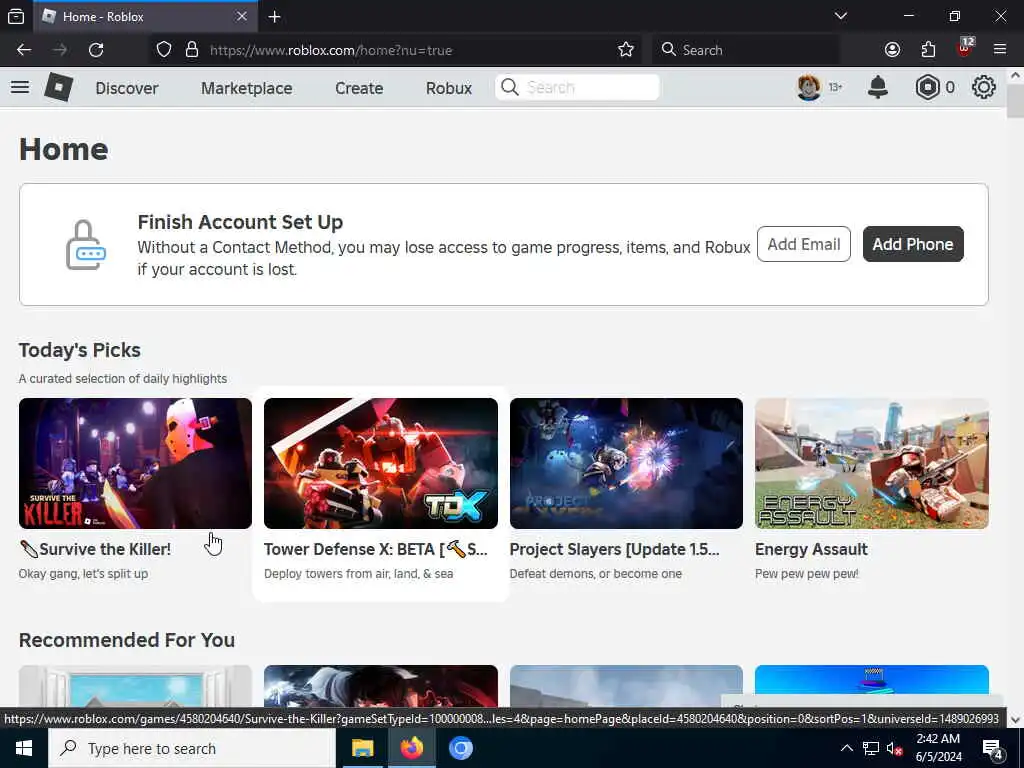1024x768 pixels.
Task: Go back with the browser back arrow
Action: 24,50
